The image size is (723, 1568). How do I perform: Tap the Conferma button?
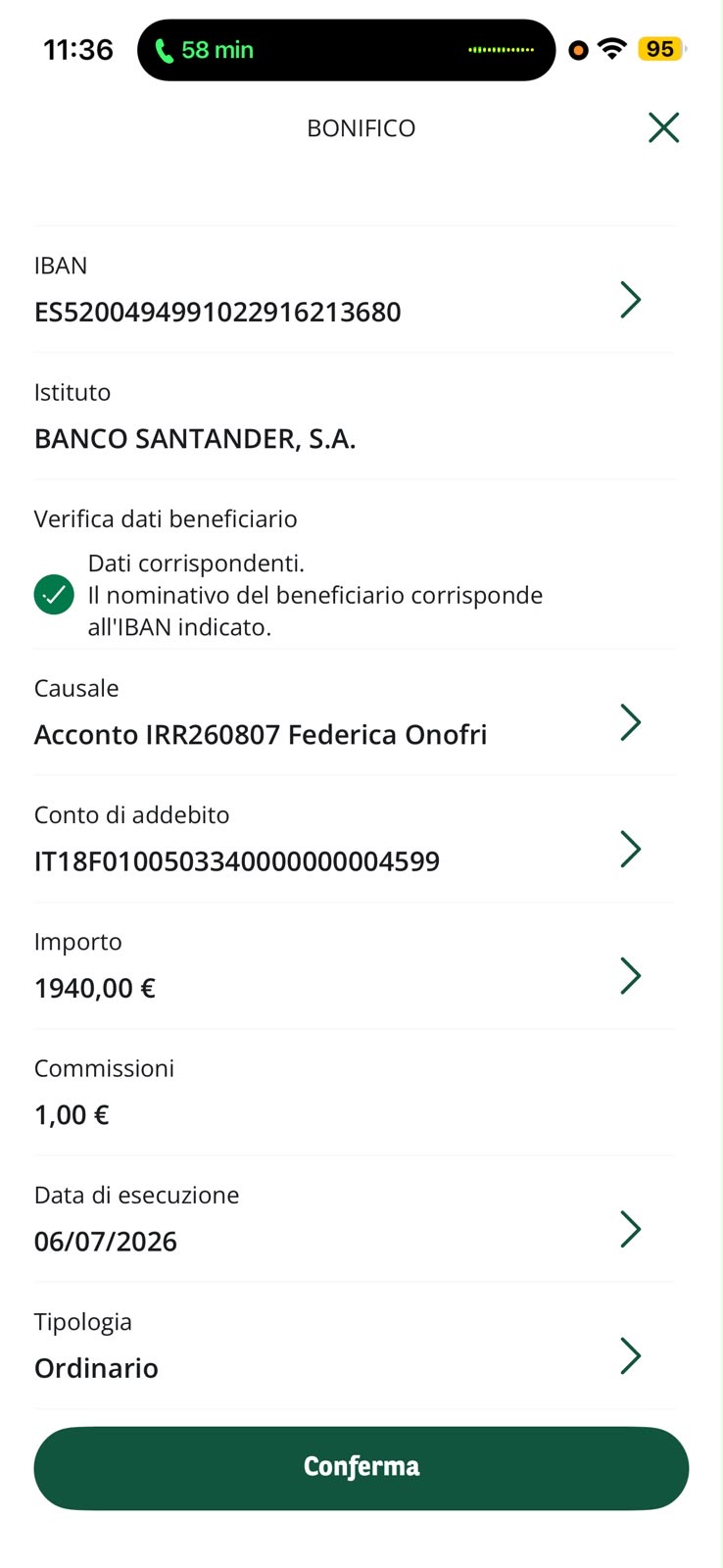361,1467
